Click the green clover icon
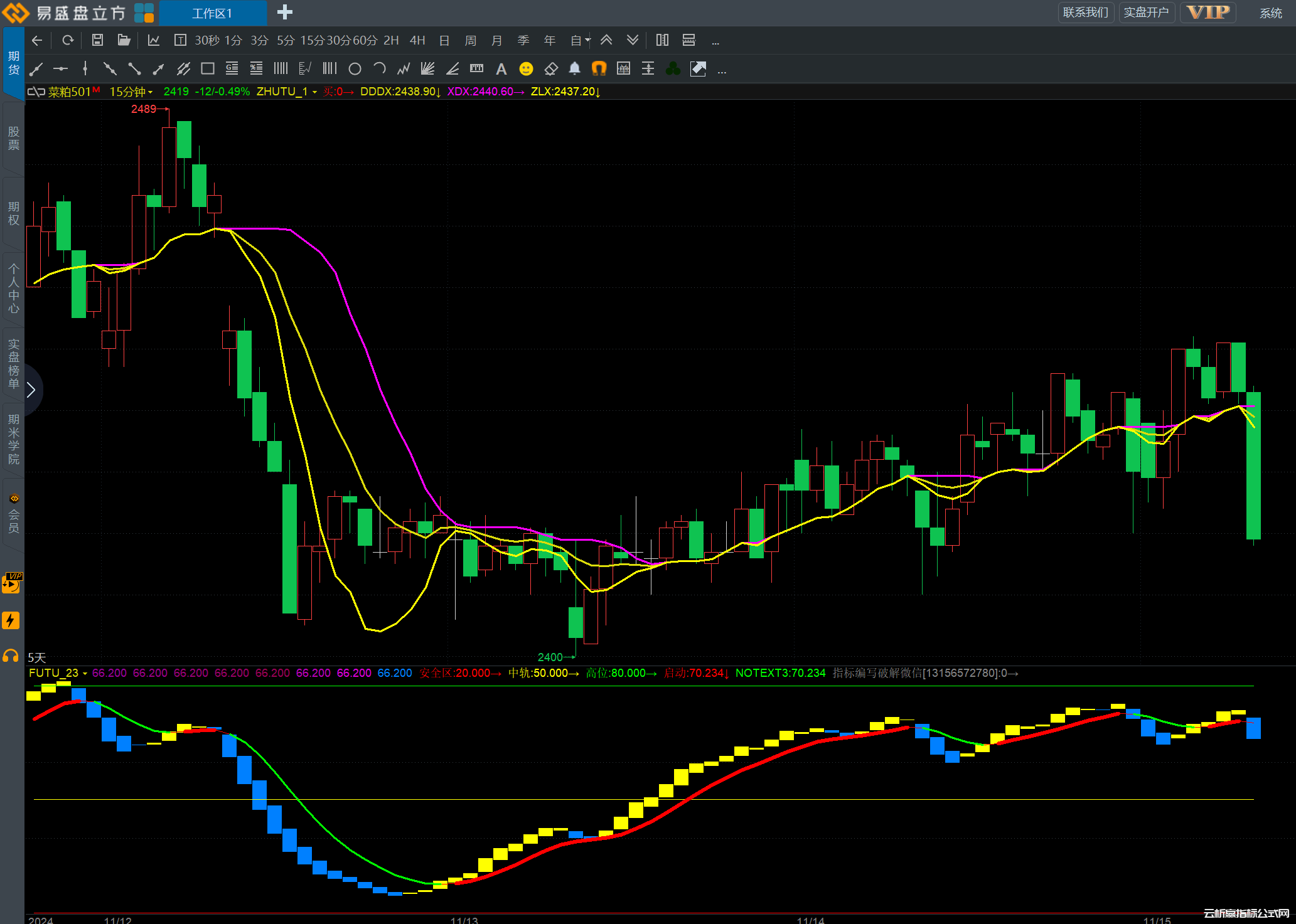 pyautogui.click(x=673, y=69)
